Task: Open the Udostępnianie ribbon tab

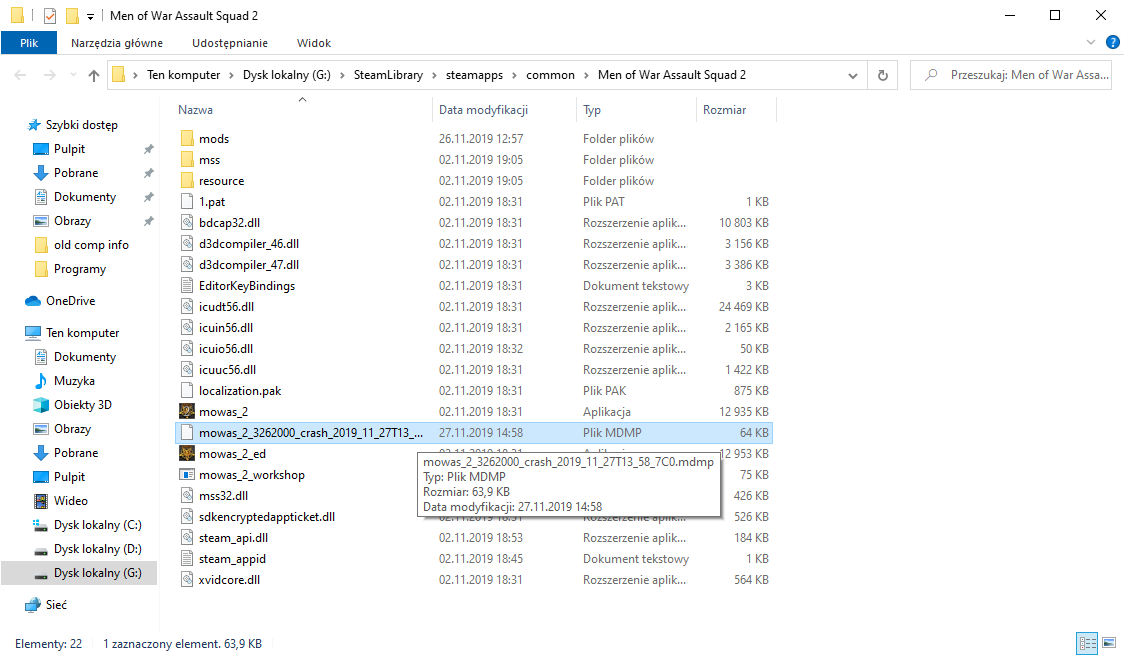Action: coord(230,43)
